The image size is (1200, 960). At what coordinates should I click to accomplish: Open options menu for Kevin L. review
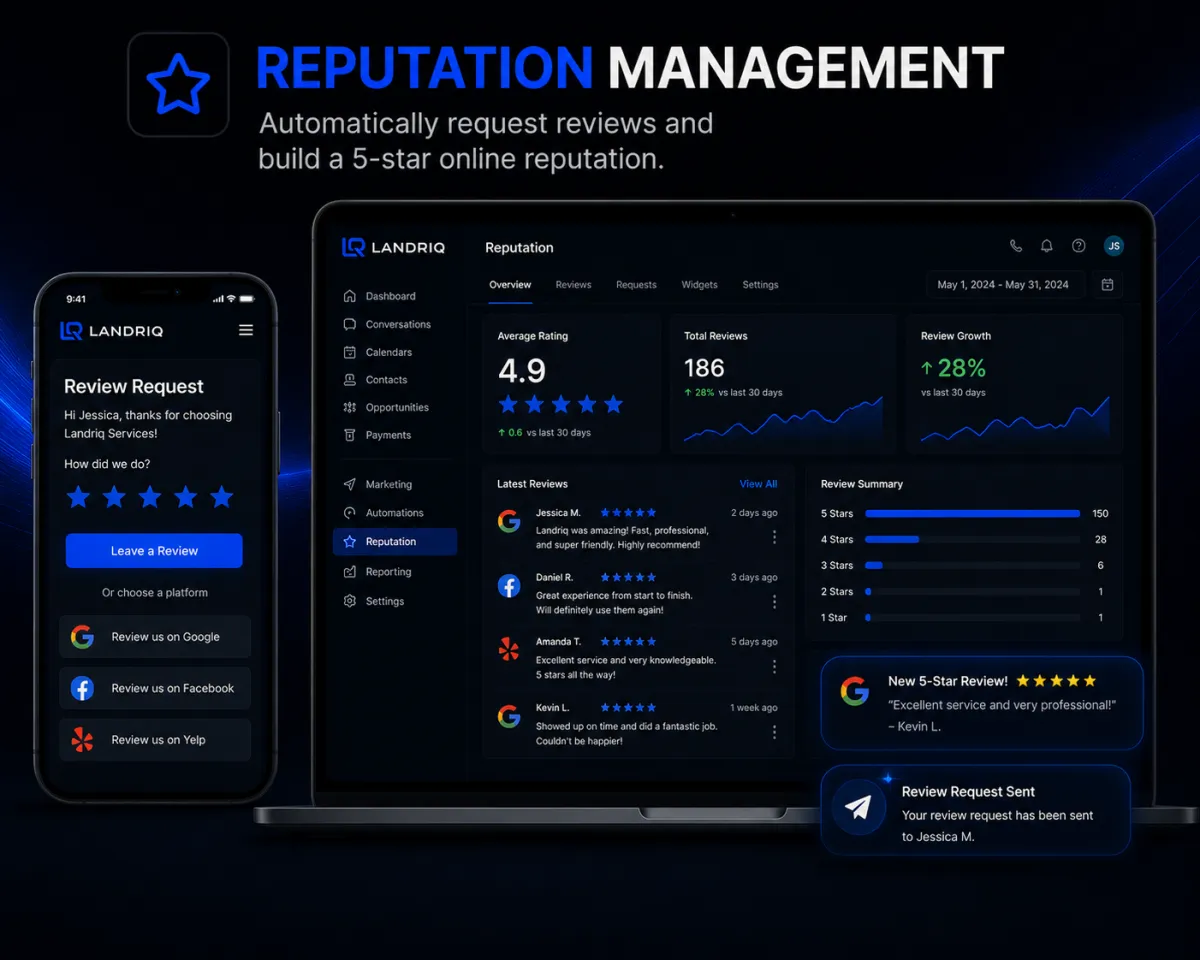click(x=774, y=732)
